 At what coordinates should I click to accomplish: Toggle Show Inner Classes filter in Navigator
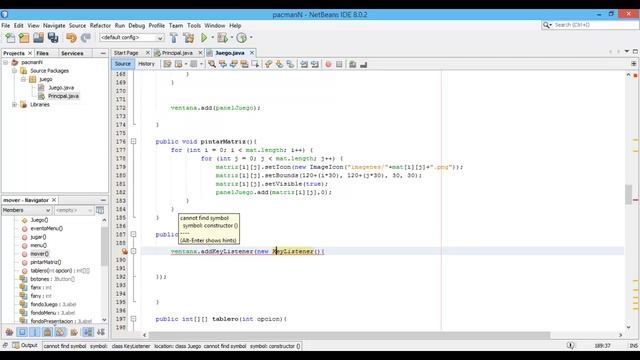60,332
